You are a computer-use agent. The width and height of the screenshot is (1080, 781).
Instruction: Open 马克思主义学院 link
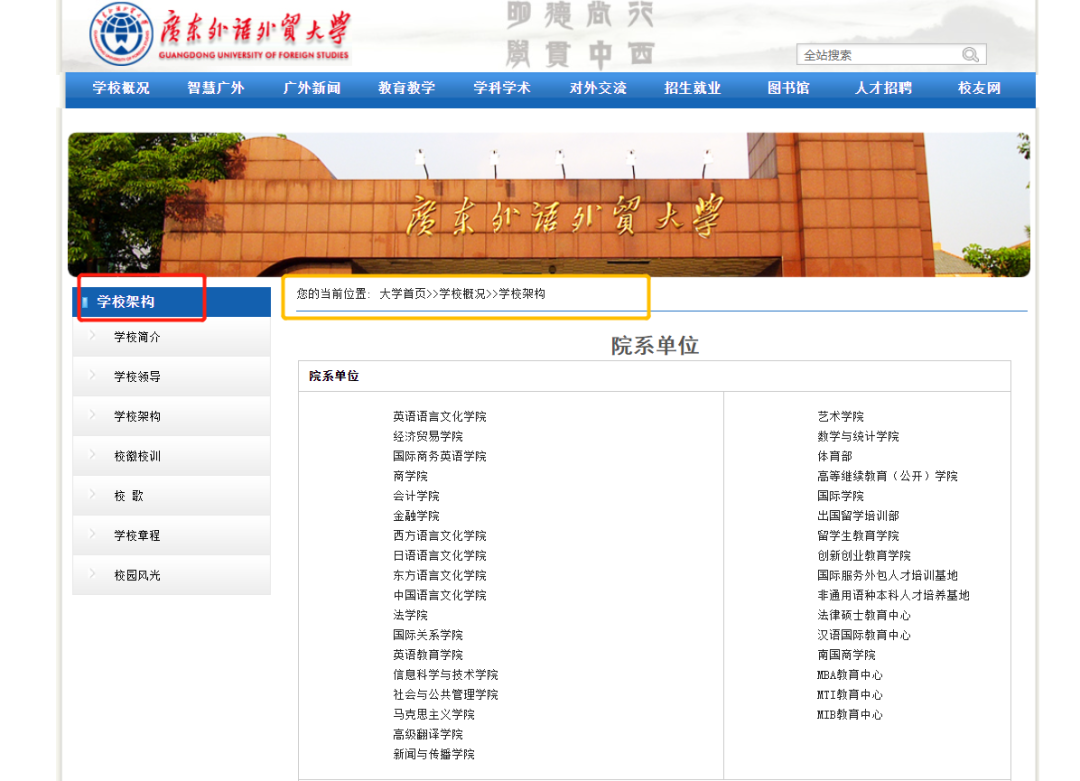(x=434, y=715)
